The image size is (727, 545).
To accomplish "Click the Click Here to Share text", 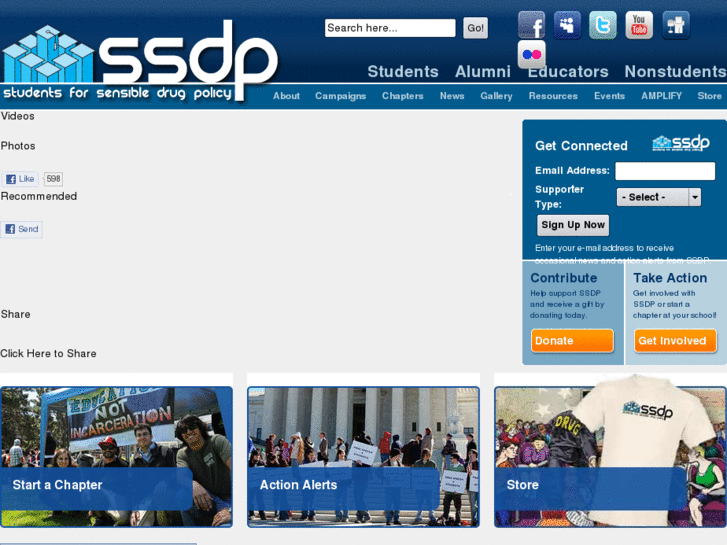I will (48, 353).
